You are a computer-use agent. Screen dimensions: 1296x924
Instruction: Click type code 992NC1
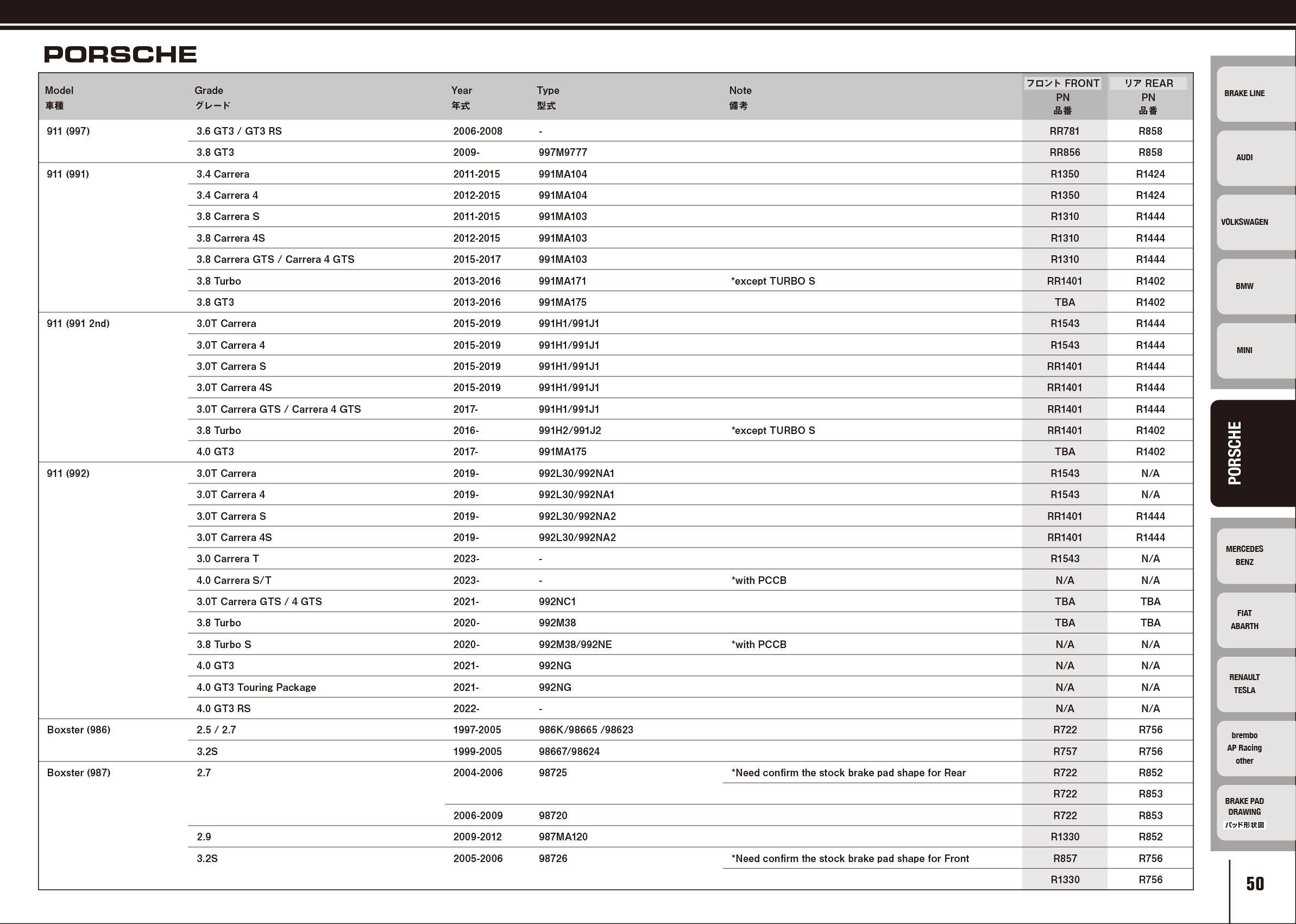point(557,601)
